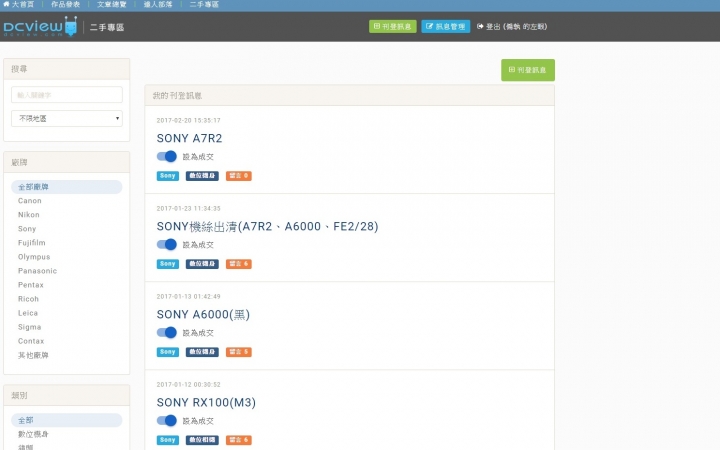Click timestamp 2017-01-23 11:34:35

coord(188,208)
